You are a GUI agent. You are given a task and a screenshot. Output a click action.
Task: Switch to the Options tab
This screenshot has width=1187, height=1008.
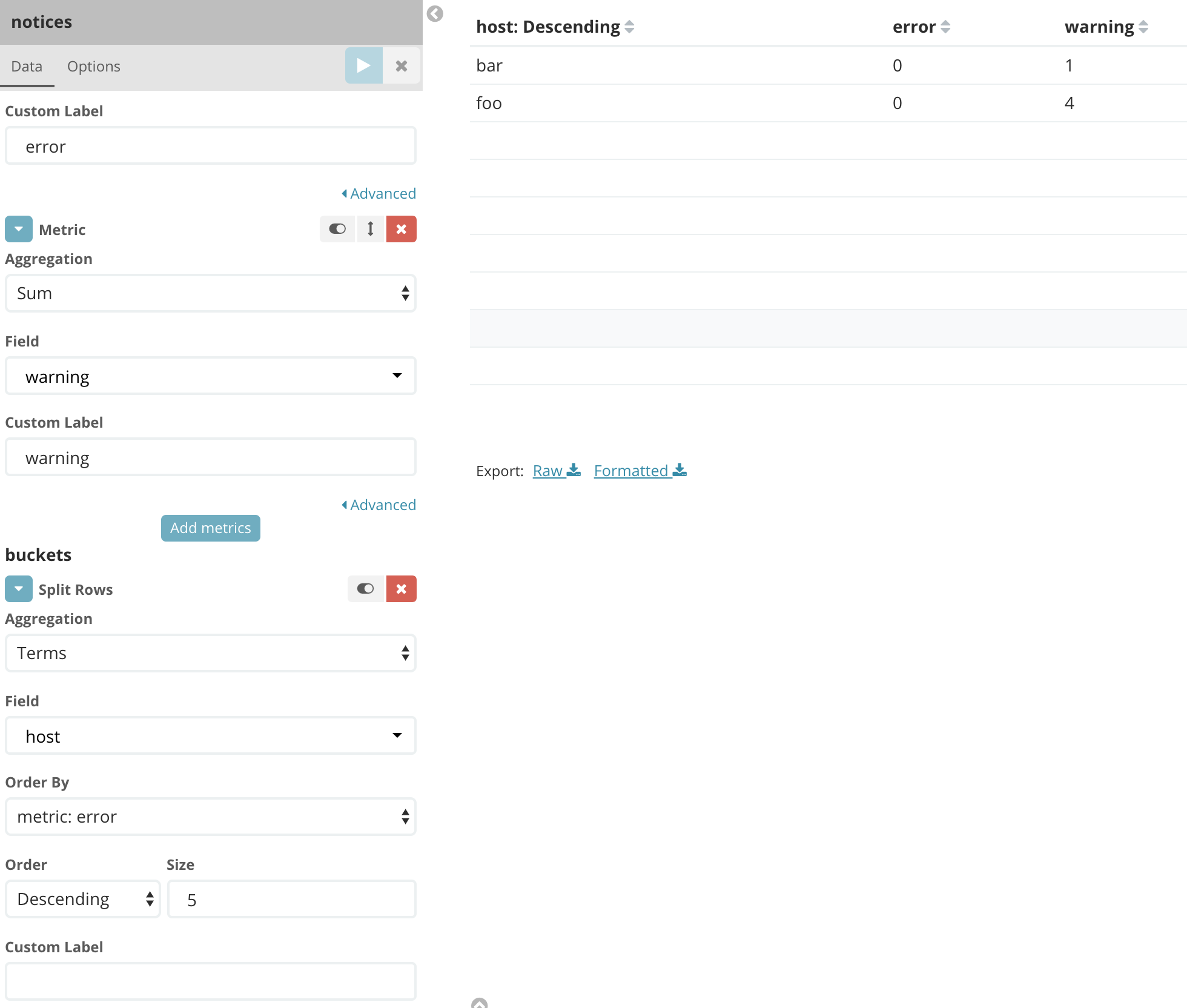pyautogui.click(x=93, y=67)
